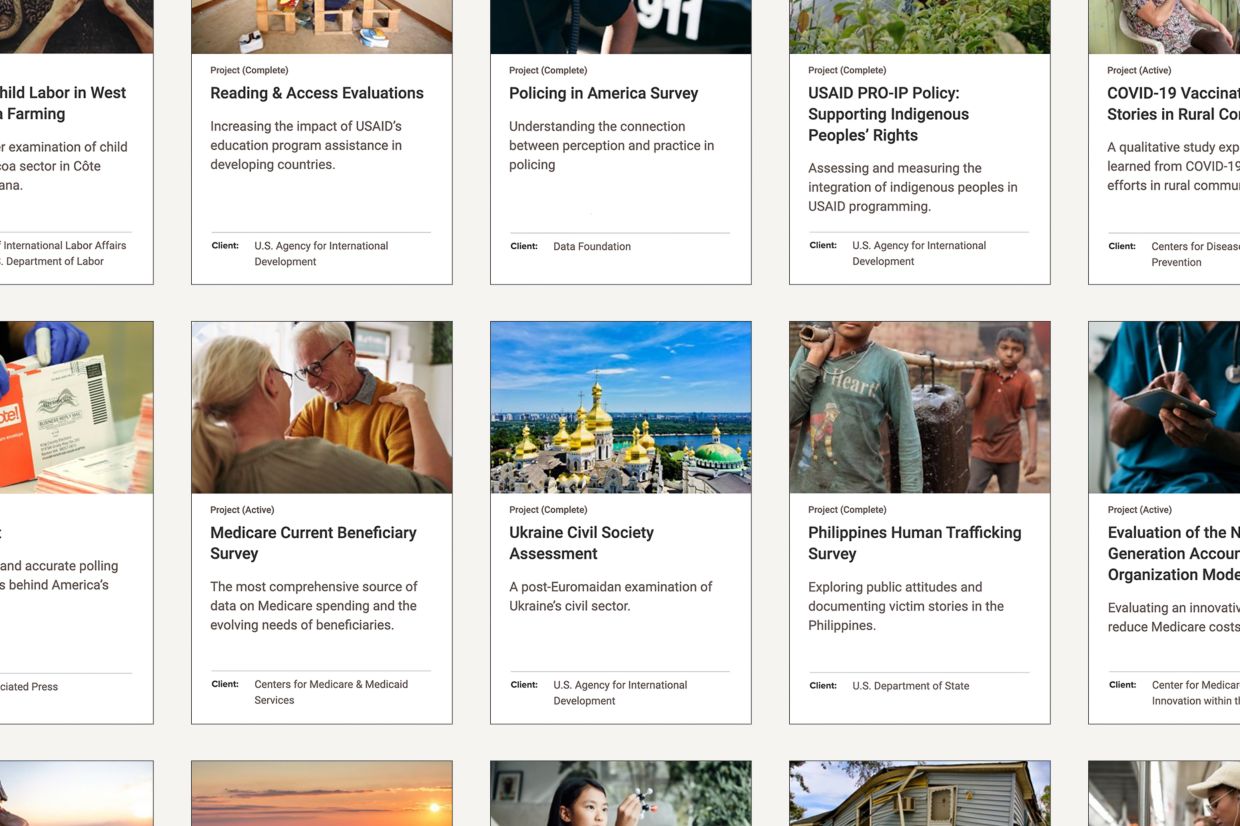Click 'Increasing the impact of USAID's education' description

point(306,145)
